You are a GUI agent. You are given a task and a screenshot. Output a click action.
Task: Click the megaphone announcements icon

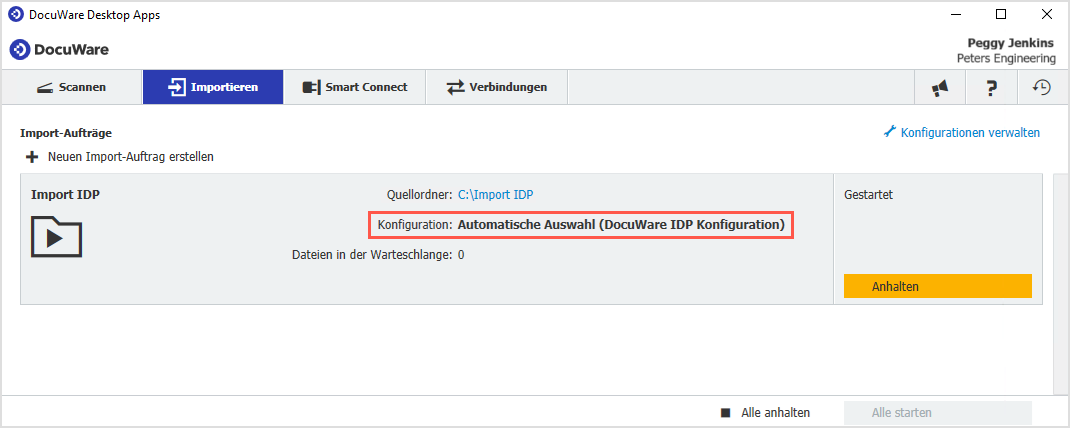coord(940,87)
